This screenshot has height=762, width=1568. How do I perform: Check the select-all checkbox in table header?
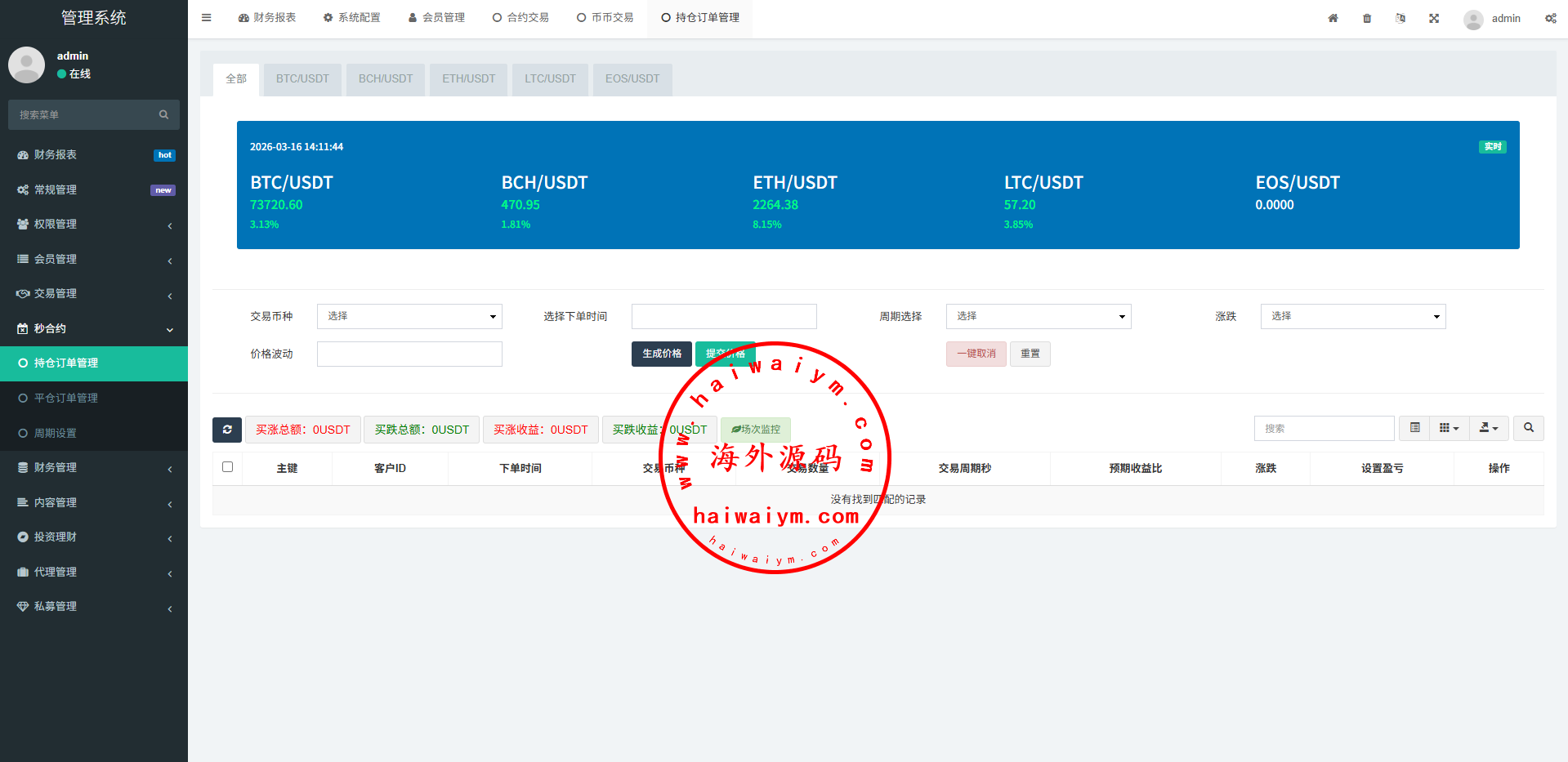click(x=228, y=467)
